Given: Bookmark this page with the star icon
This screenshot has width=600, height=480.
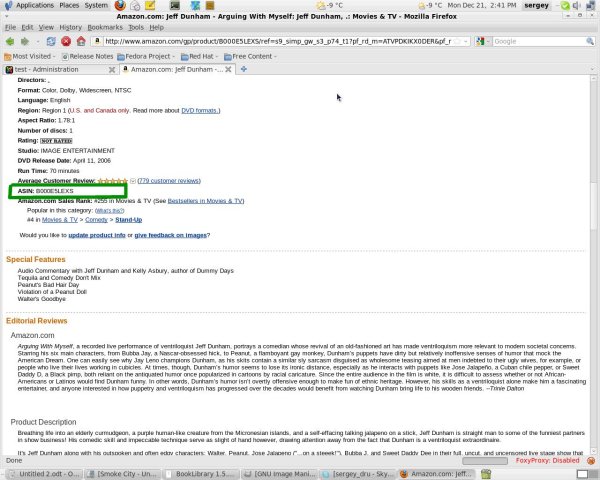Looking at the screenshot, I should click(457, 41).
